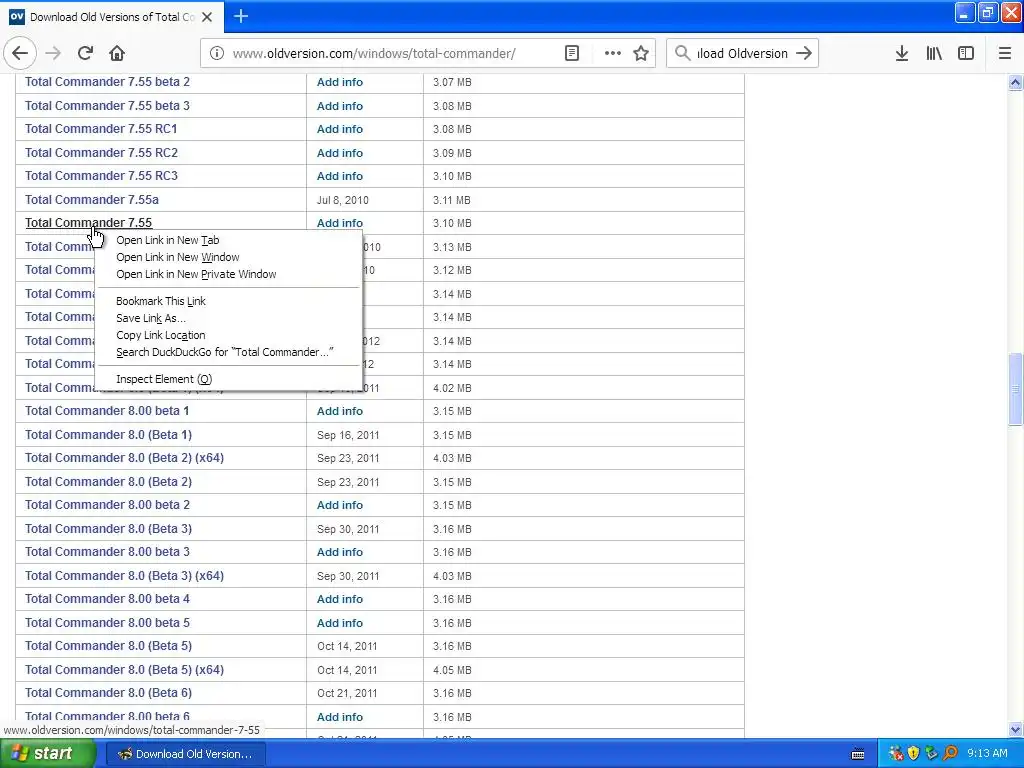Click the forward navigation arrow
1024x768 pixels.
click(x=54, y=54)
